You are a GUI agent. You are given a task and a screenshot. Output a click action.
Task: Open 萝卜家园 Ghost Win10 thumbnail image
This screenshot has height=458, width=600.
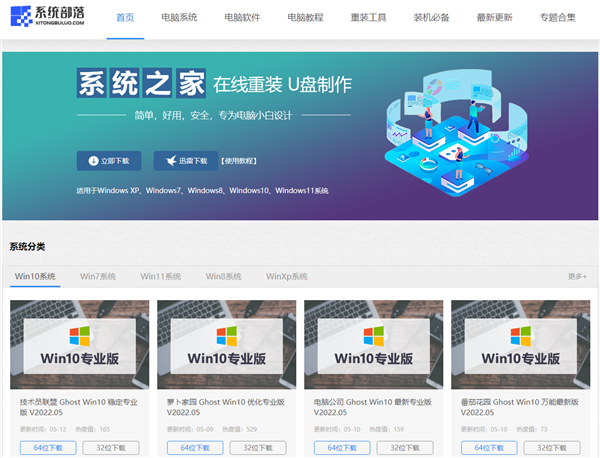pyautogui.click(x=227, y=344)
